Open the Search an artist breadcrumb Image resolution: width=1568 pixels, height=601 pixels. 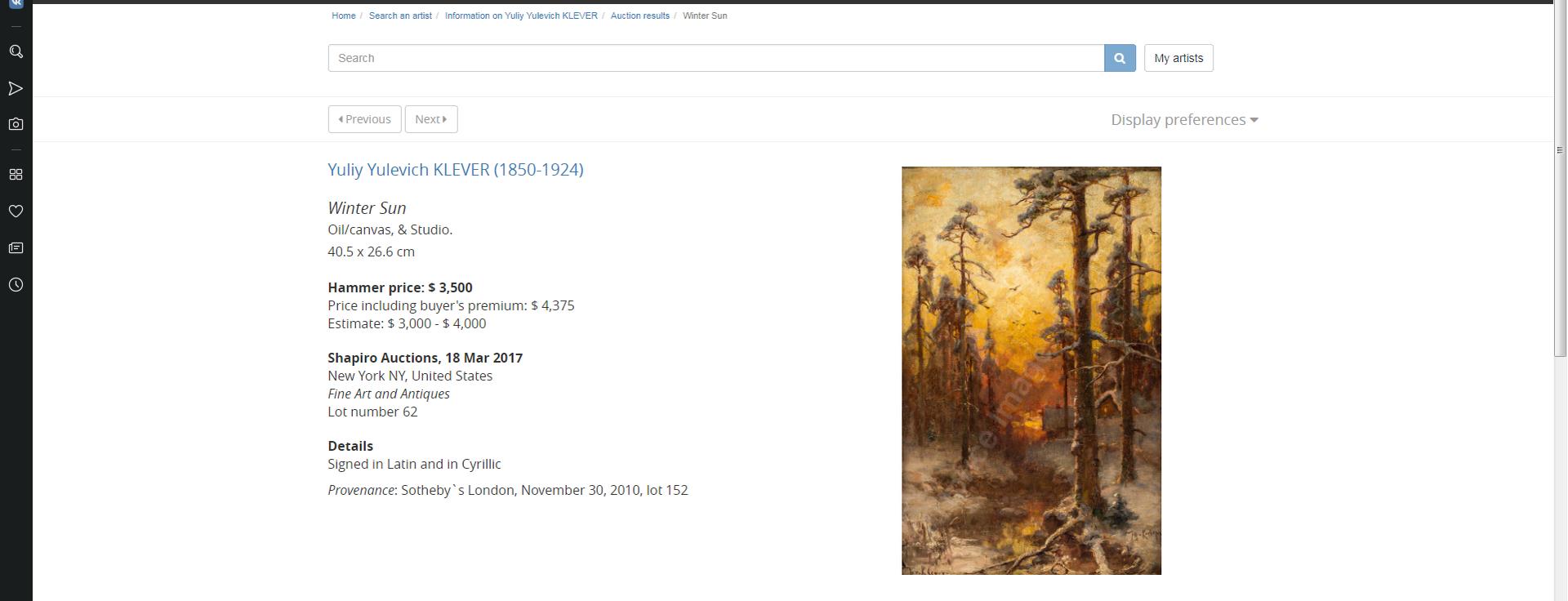click(400, 16)
